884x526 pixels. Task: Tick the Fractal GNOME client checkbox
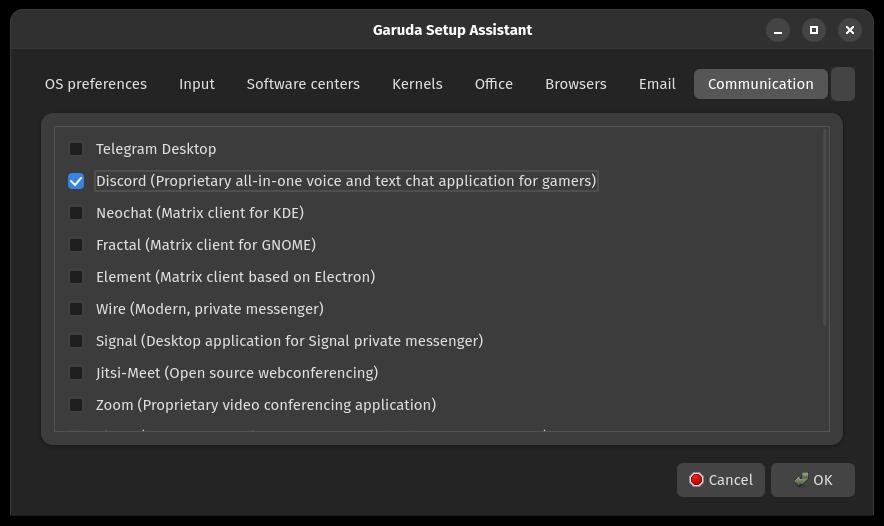76,245
